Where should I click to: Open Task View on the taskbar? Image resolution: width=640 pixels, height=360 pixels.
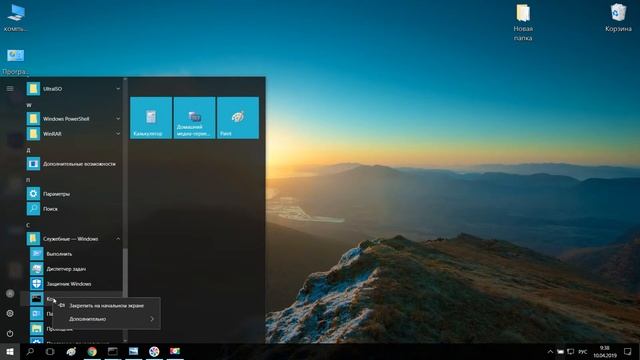tap(50, 351)
